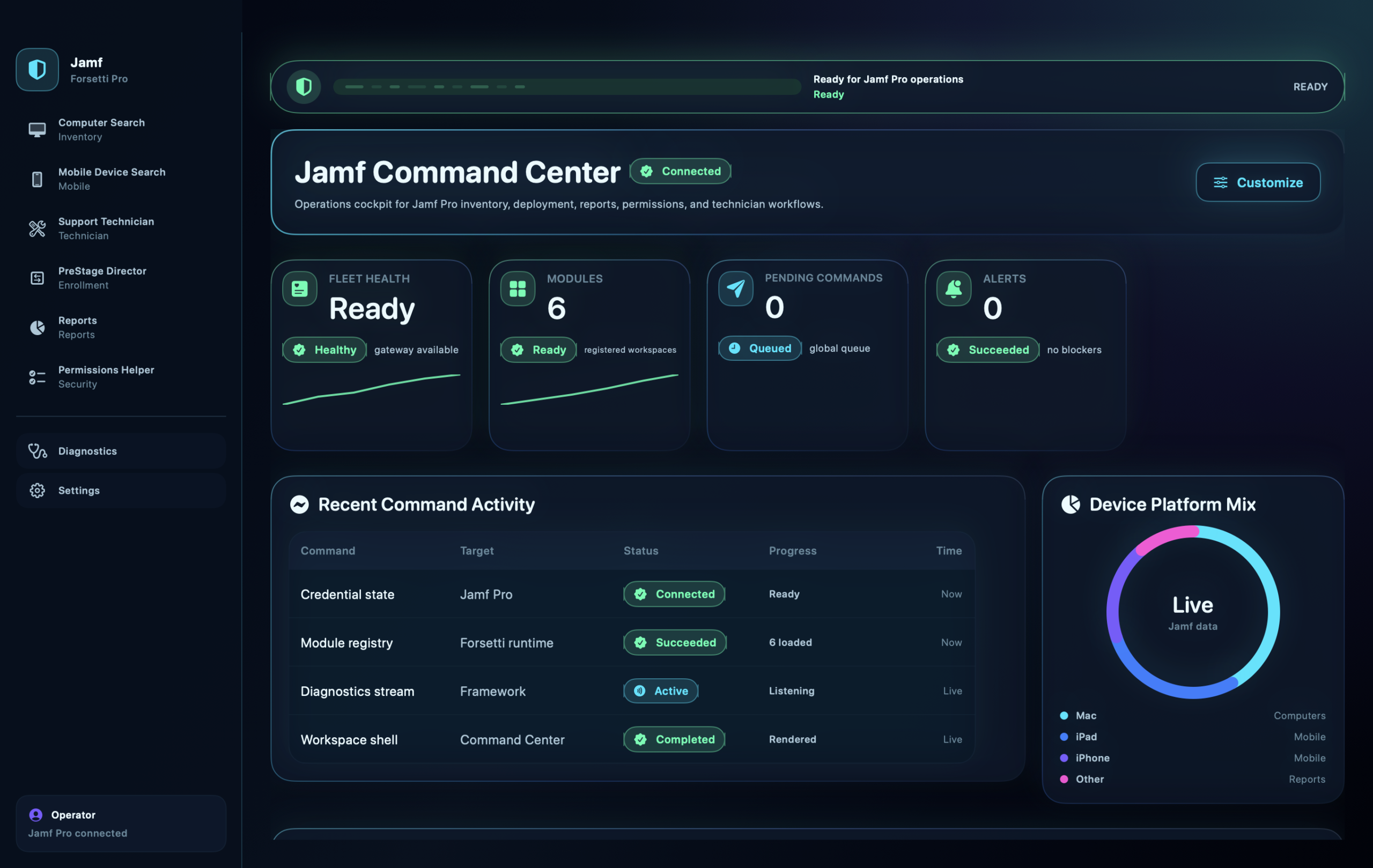Click the Target column header
This screenshot has width=1373, height=868.
pyautogui.click(x=477, y=551)
